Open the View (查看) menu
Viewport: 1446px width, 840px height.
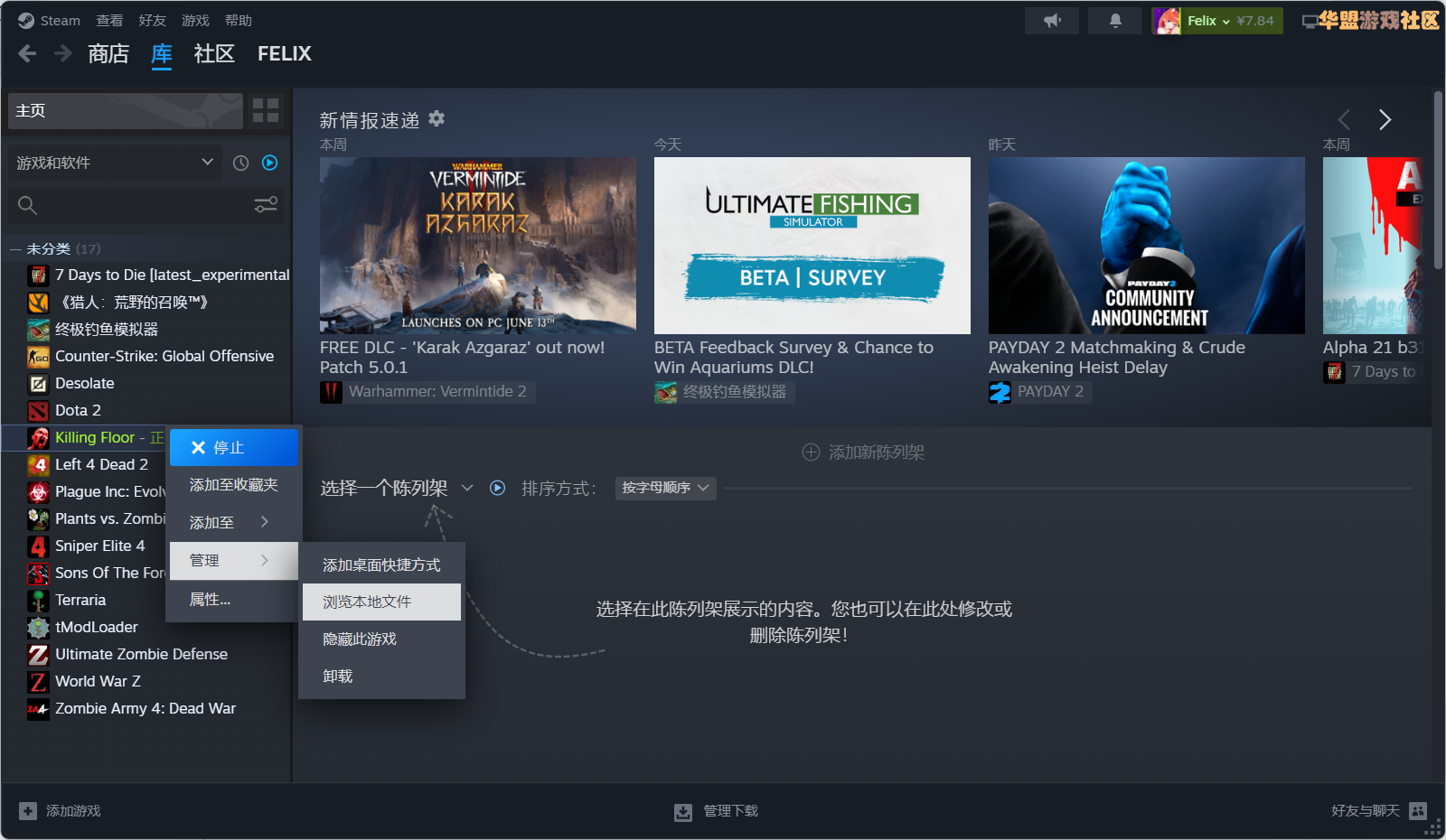tap(109, 21)
